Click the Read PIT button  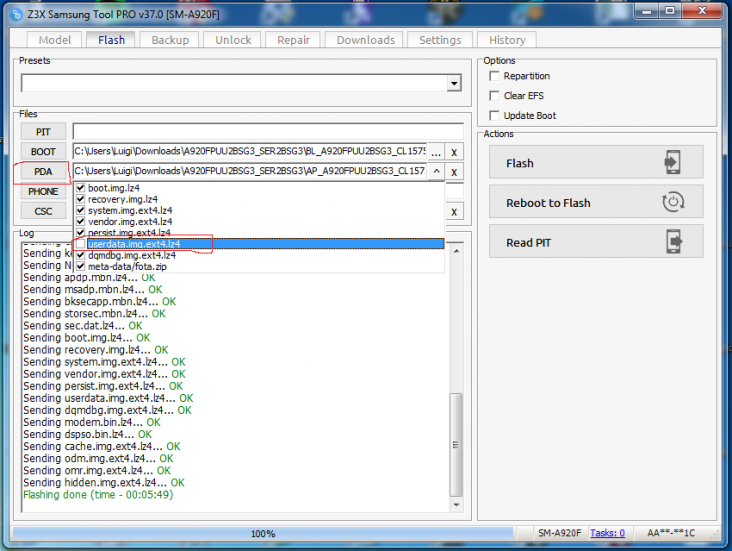click(596, 242)
